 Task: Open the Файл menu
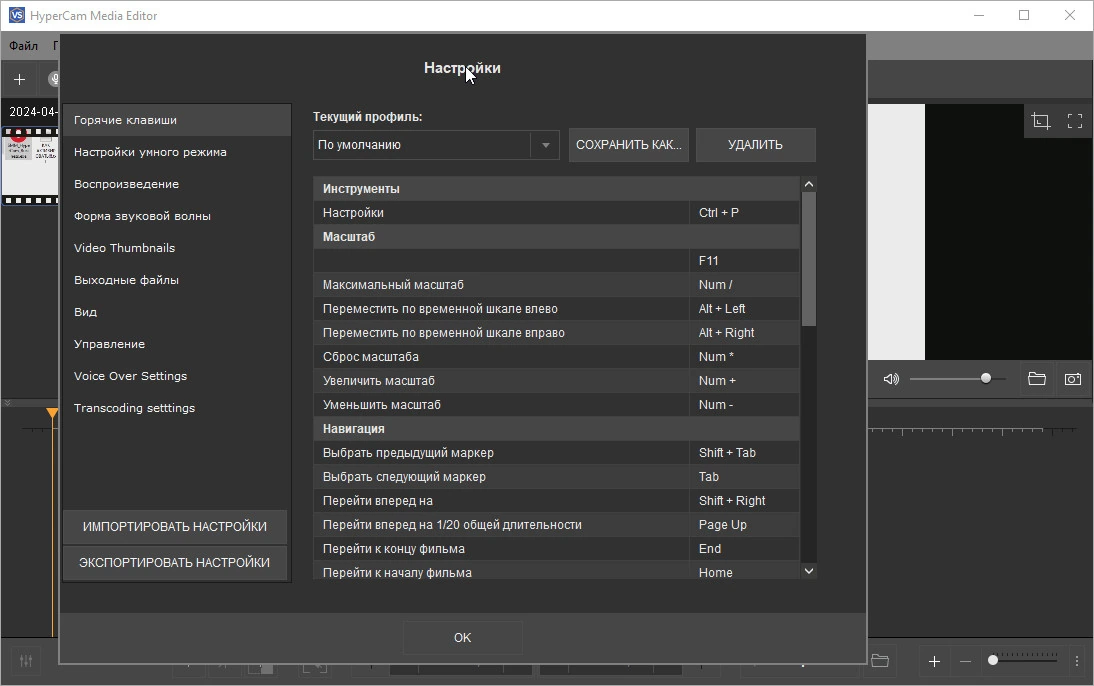coord(23,45)
